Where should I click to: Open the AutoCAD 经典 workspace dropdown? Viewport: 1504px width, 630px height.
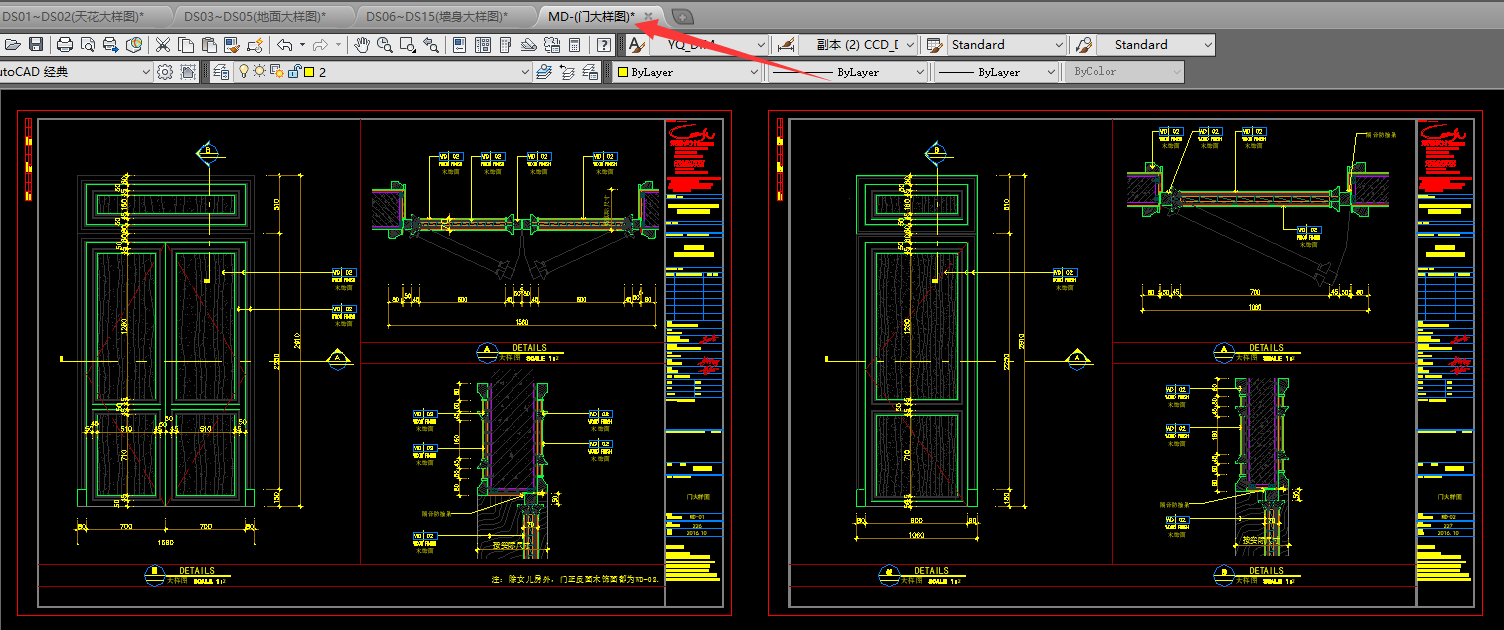[76, 72]
